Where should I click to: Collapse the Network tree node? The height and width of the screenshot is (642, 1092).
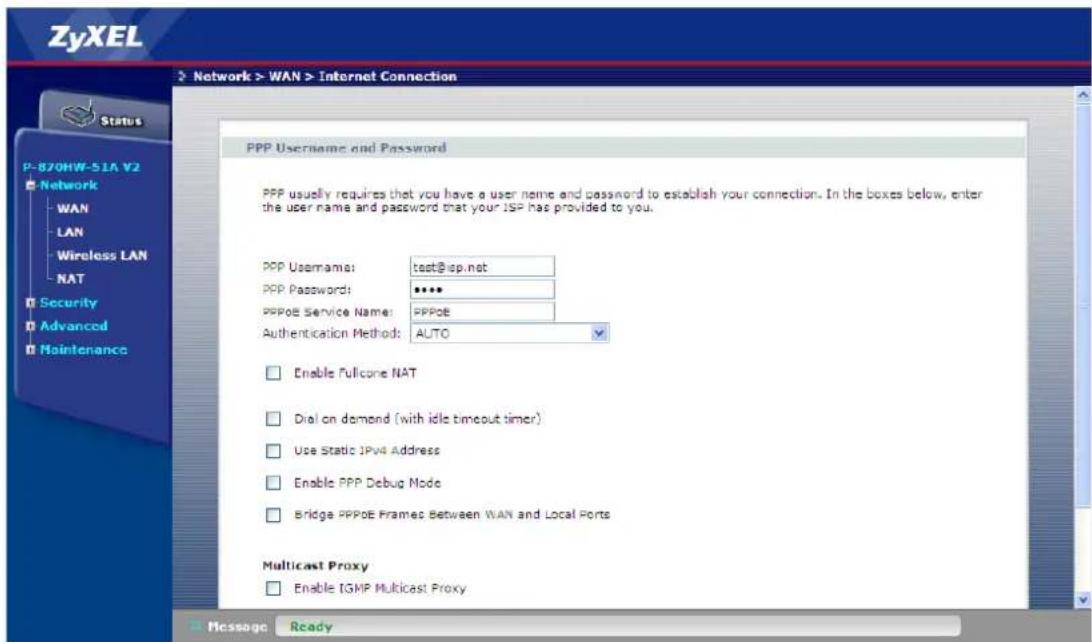(31, 185)
